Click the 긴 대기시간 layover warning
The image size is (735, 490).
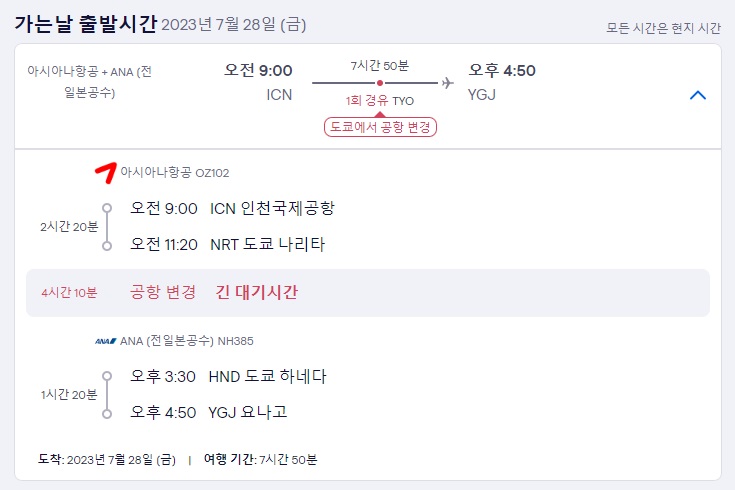click(256, 292)
